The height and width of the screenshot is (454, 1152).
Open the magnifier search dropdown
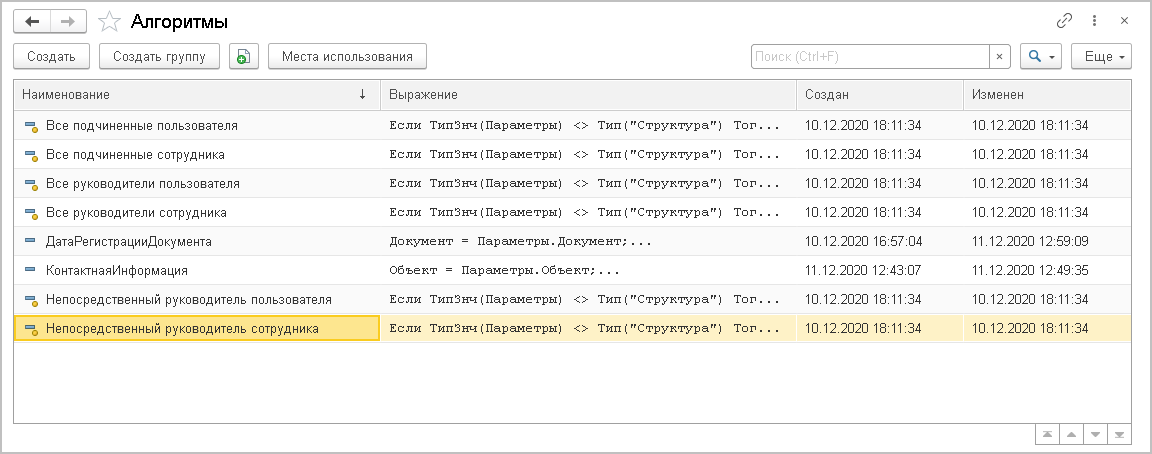pos(1040,57)
